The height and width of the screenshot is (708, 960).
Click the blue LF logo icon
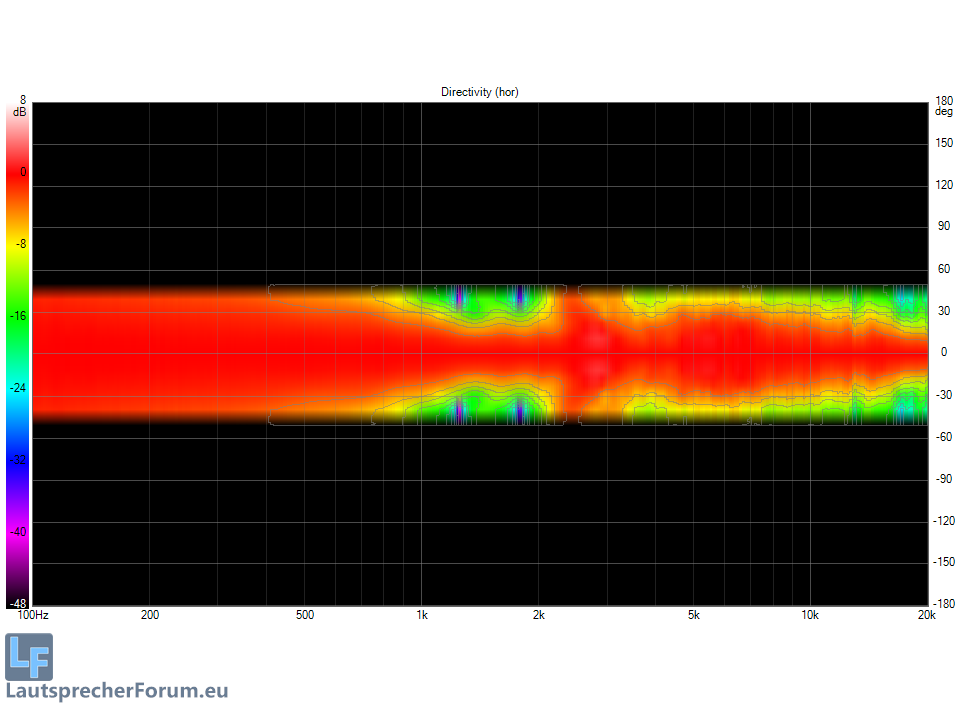29,657
